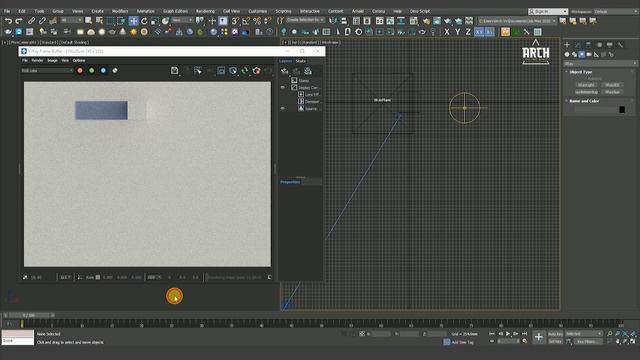Toggle visibility of Display Correction layer
640x360 pixels.
(282, 87)
